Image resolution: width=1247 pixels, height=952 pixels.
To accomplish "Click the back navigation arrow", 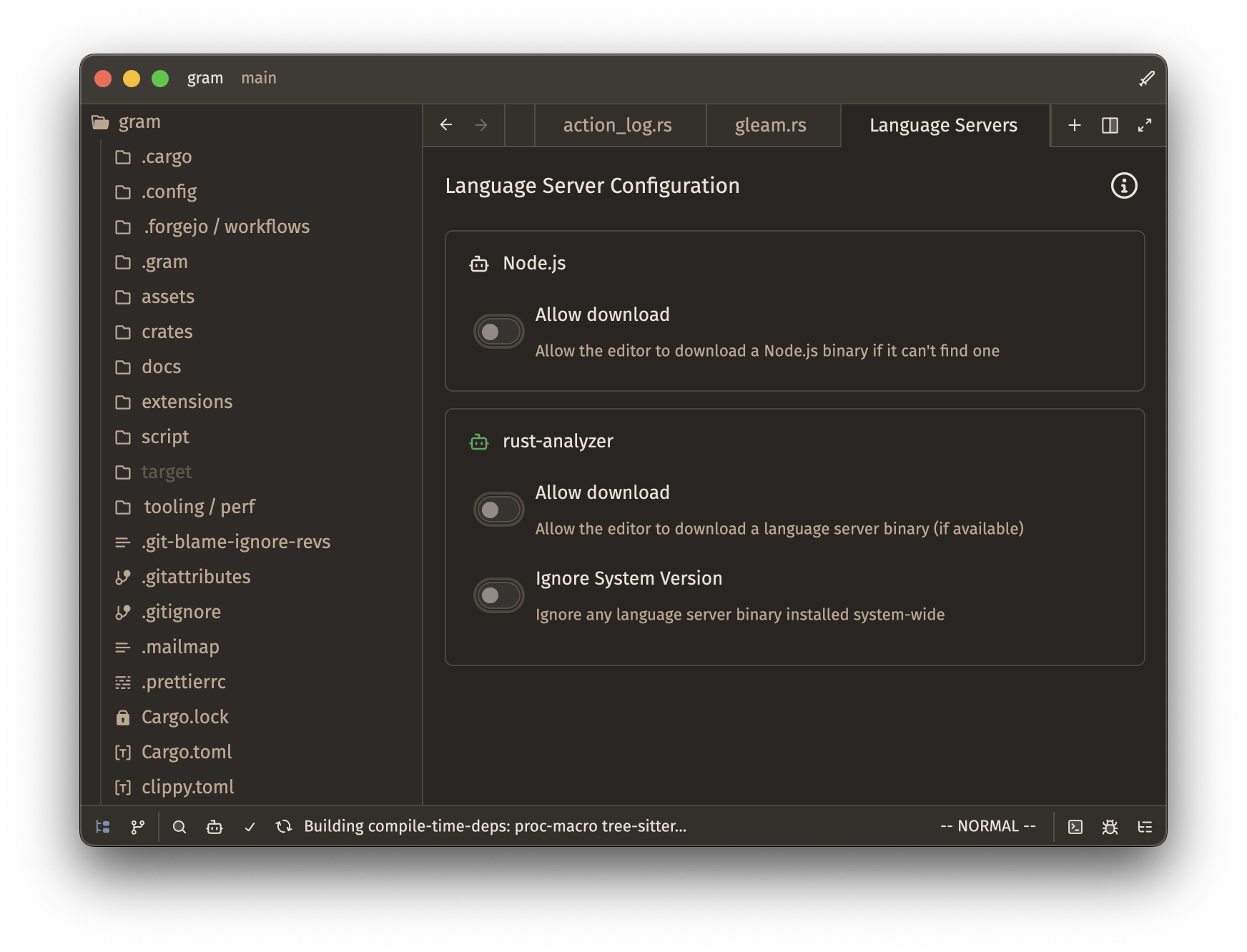I will pos(446,125).
